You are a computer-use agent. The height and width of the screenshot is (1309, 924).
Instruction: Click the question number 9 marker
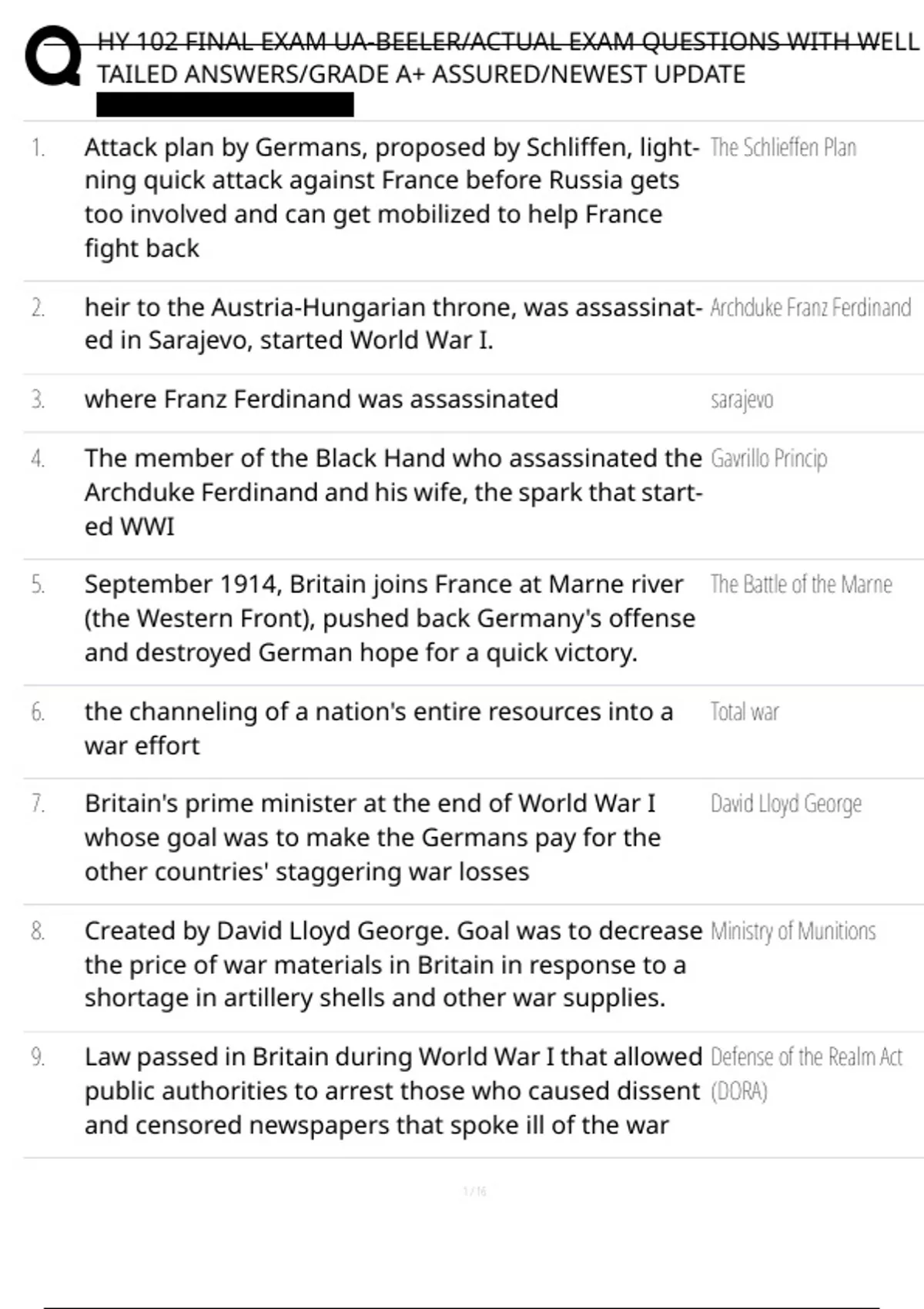38,1057
